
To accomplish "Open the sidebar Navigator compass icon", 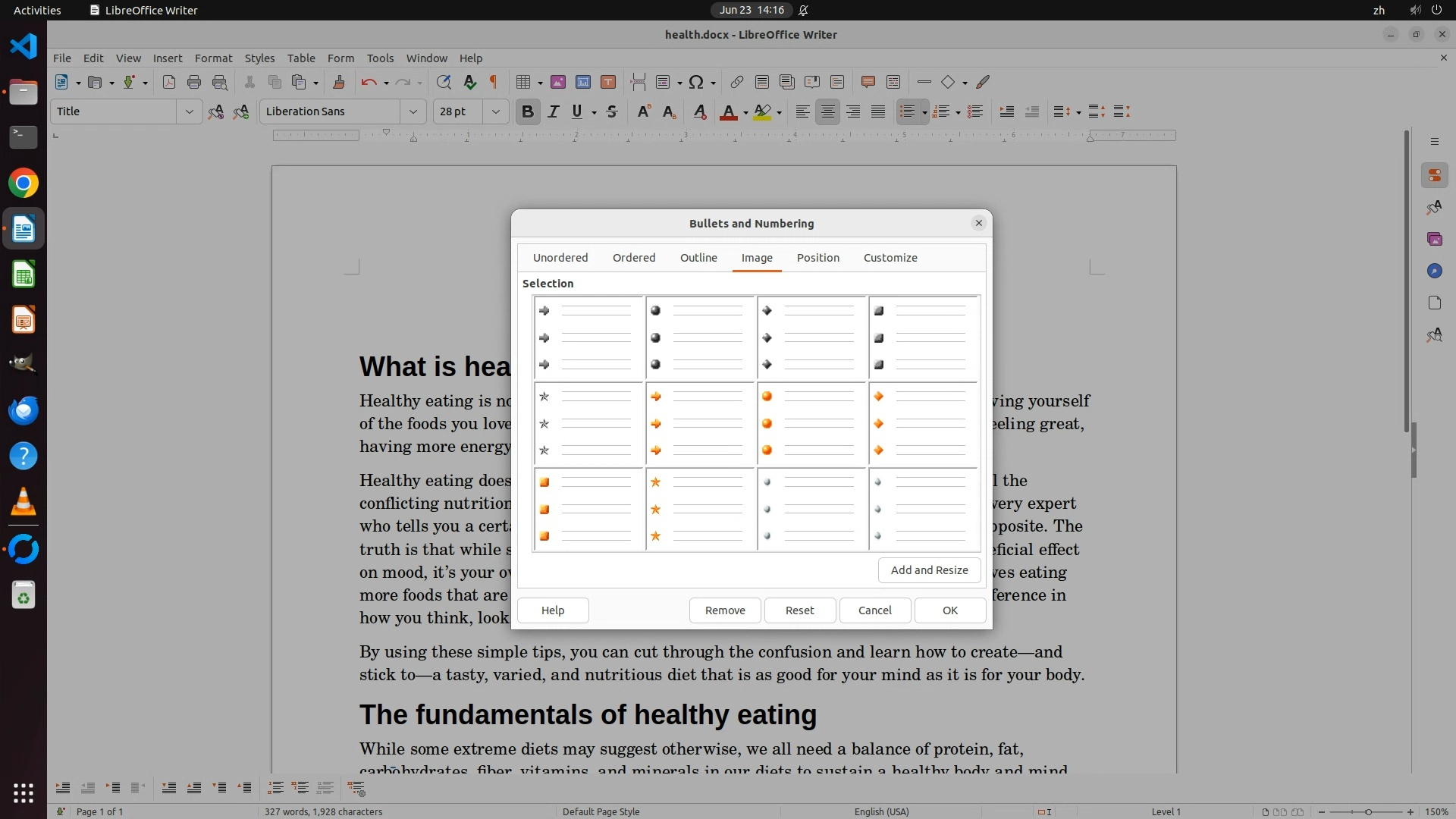I will pos(1434,271).
